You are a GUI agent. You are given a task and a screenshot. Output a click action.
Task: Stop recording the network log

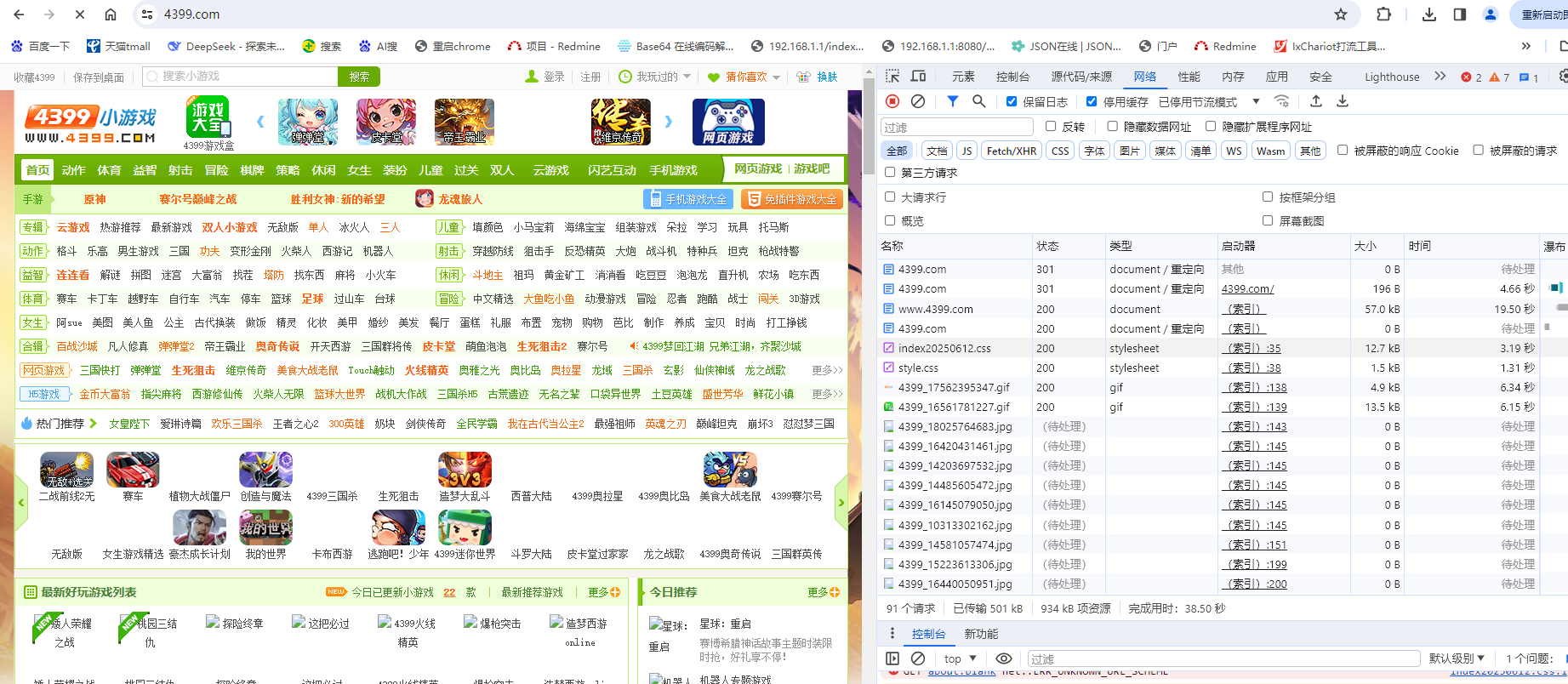(892, 101)
